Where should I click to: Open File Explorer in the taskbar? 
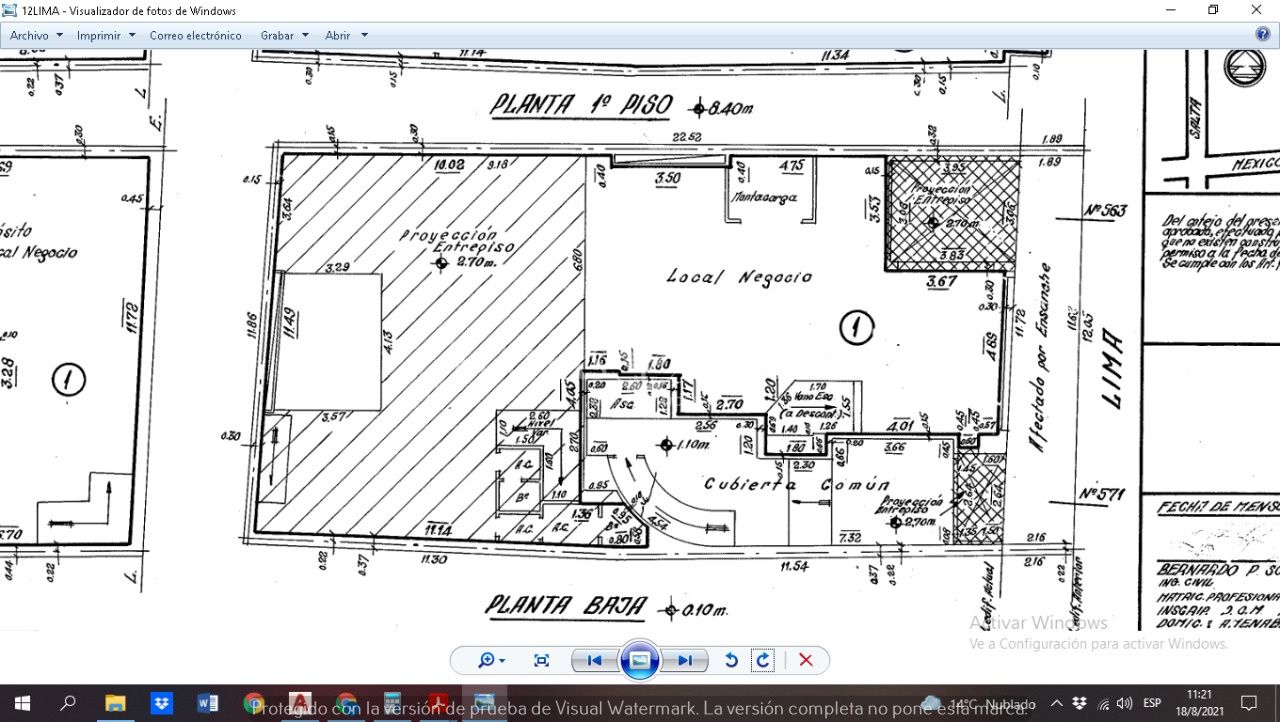(115, 703)
